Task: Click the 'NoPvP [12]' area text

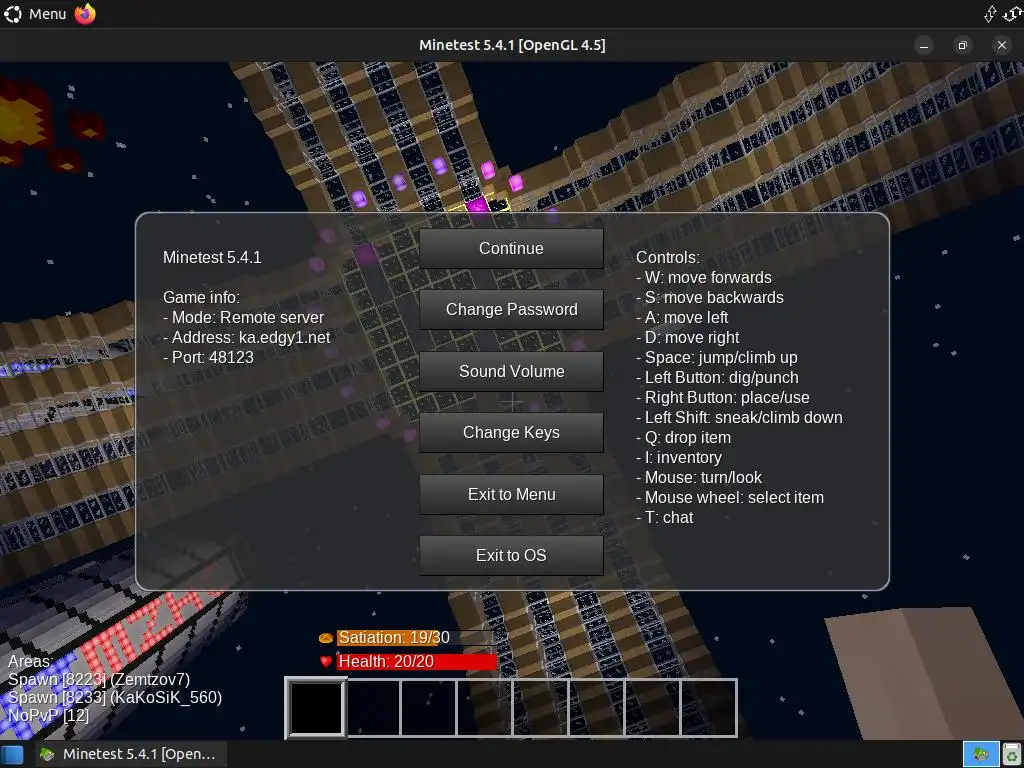Action: point(48,715)
